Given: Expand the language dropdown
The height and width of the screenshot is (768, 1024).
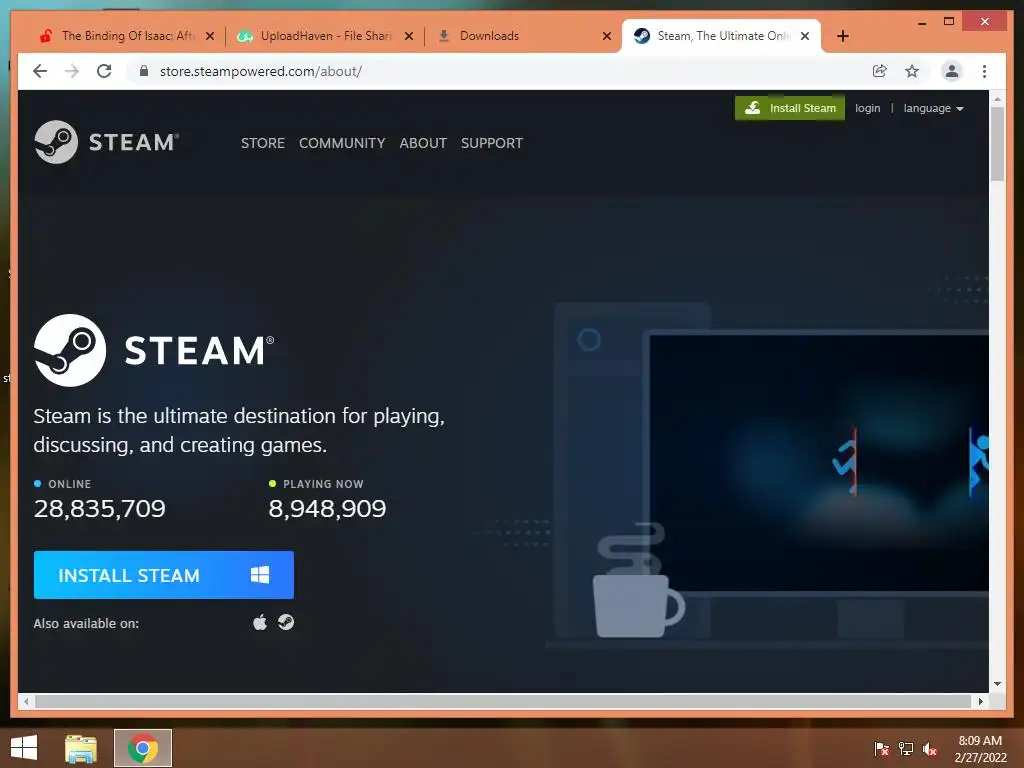Looking at the screenshot, I should point(933,108).
